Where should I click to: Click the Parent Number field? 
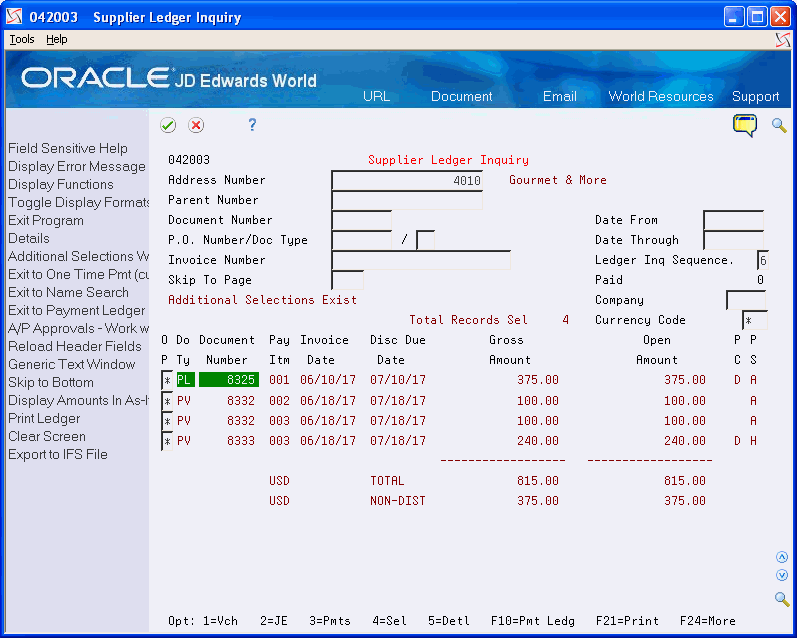click(407, 200)
